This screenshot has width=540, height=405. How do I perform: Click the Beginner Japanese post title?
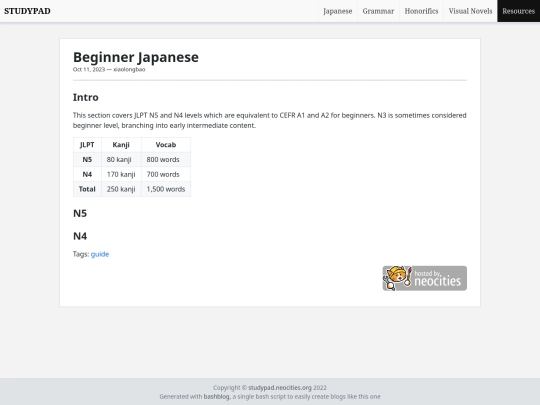(x=136, y=57)
